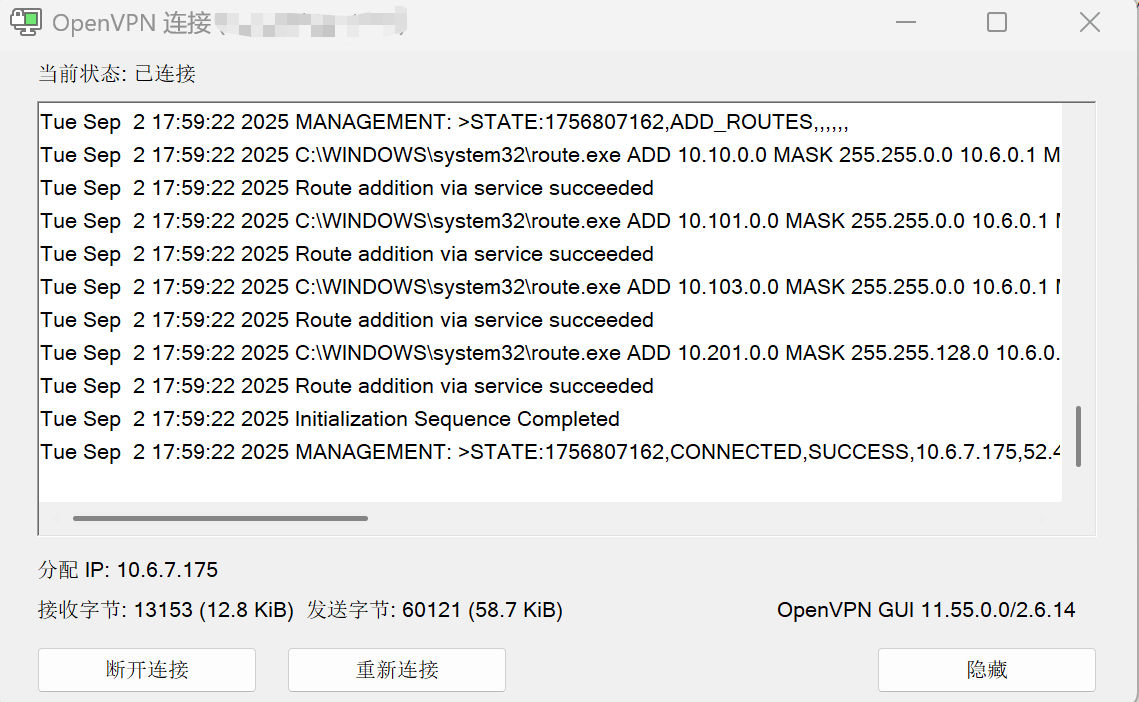Maximize the OpenVPN connection window

pos(997,22)
